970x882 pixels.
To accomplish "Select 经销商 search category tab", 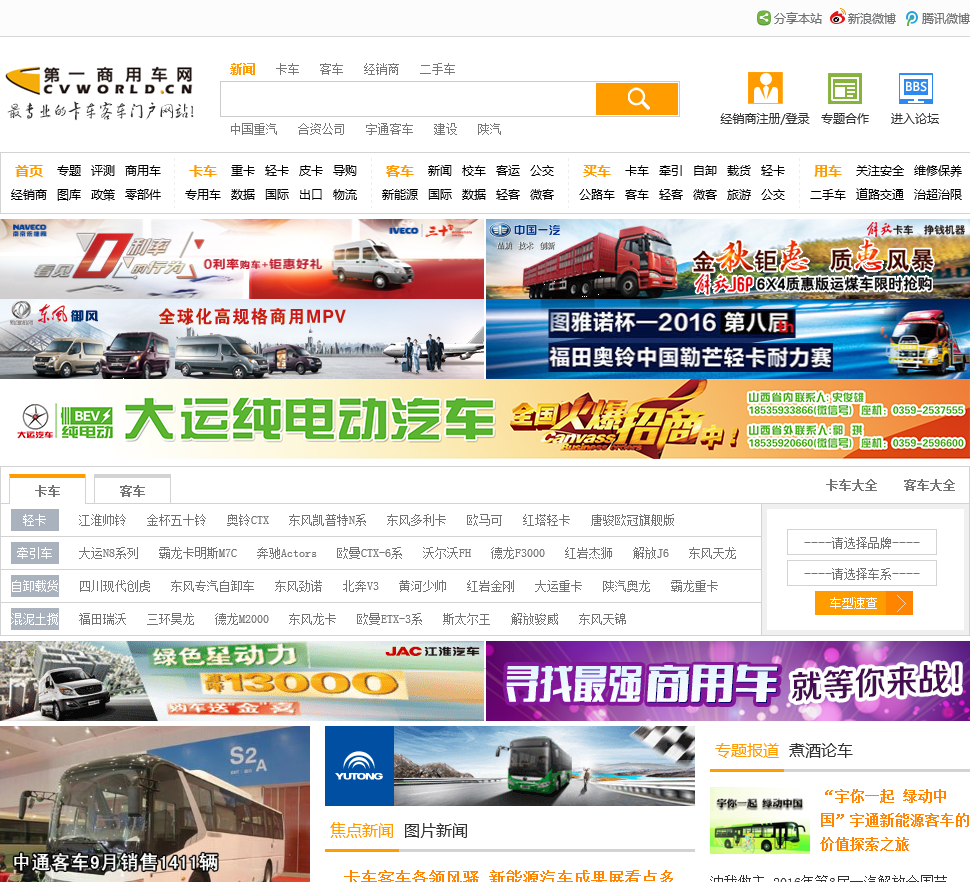I will tap(381, 69).
